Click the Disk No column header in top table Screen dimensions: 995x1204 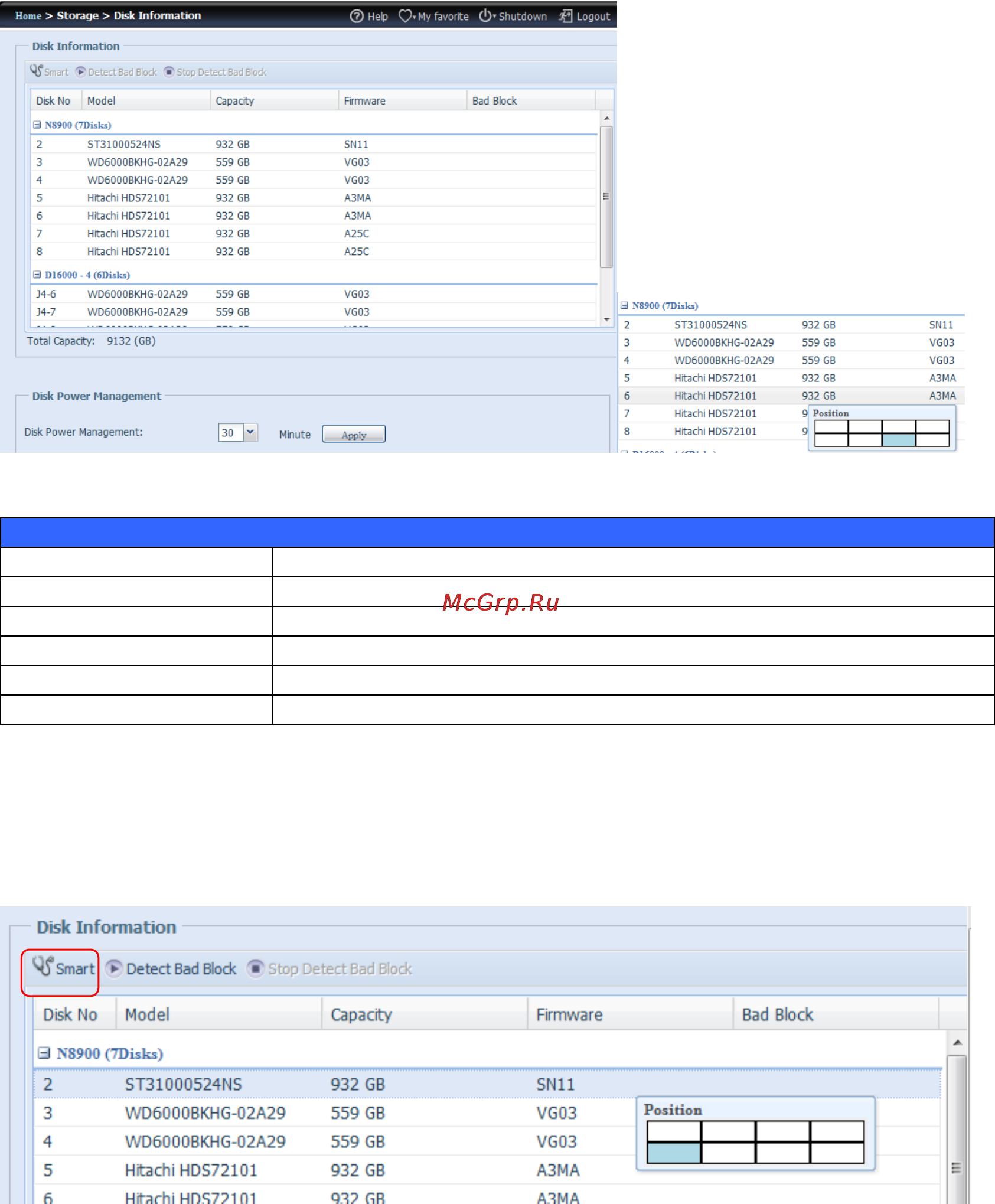point(56,100)
